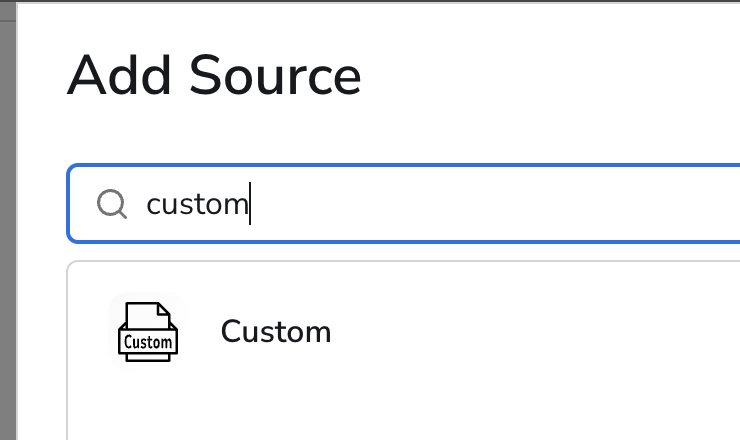
Task: Select the Custom source file icon
Action: click(x=147, y=331)
